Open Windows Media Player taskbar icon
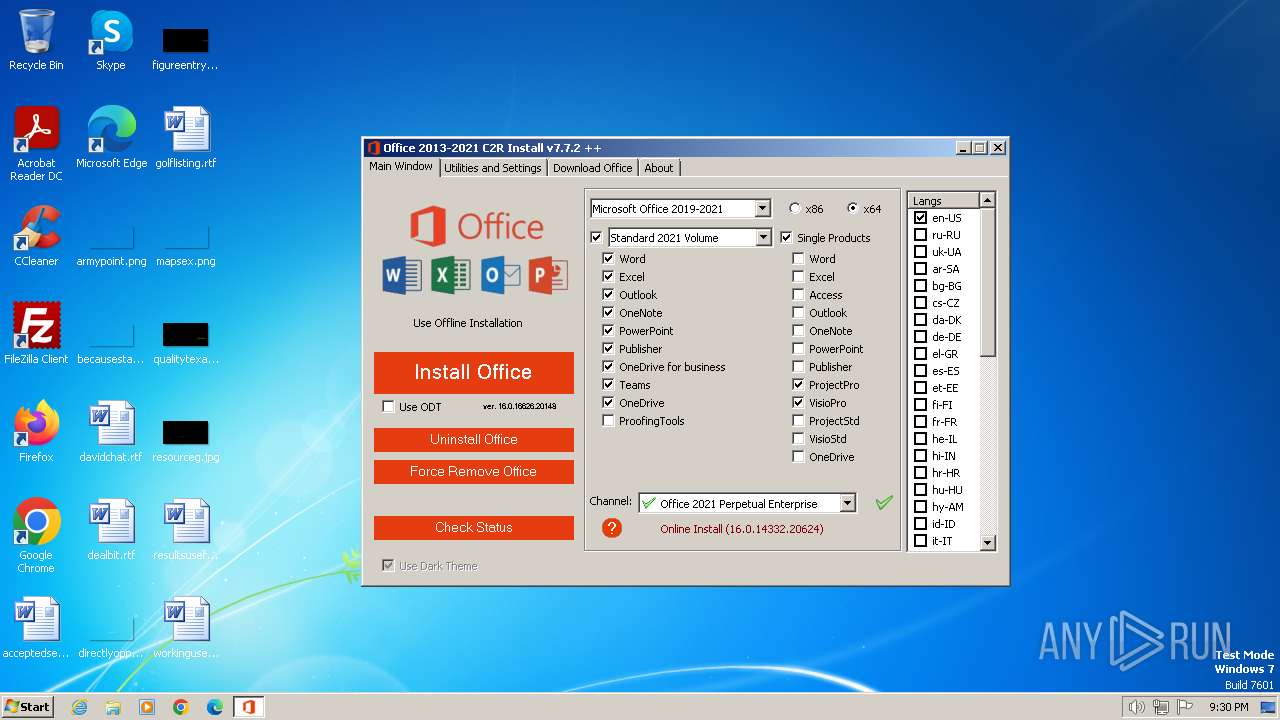Screen dimensions: 1280x720 click(147, 707)
